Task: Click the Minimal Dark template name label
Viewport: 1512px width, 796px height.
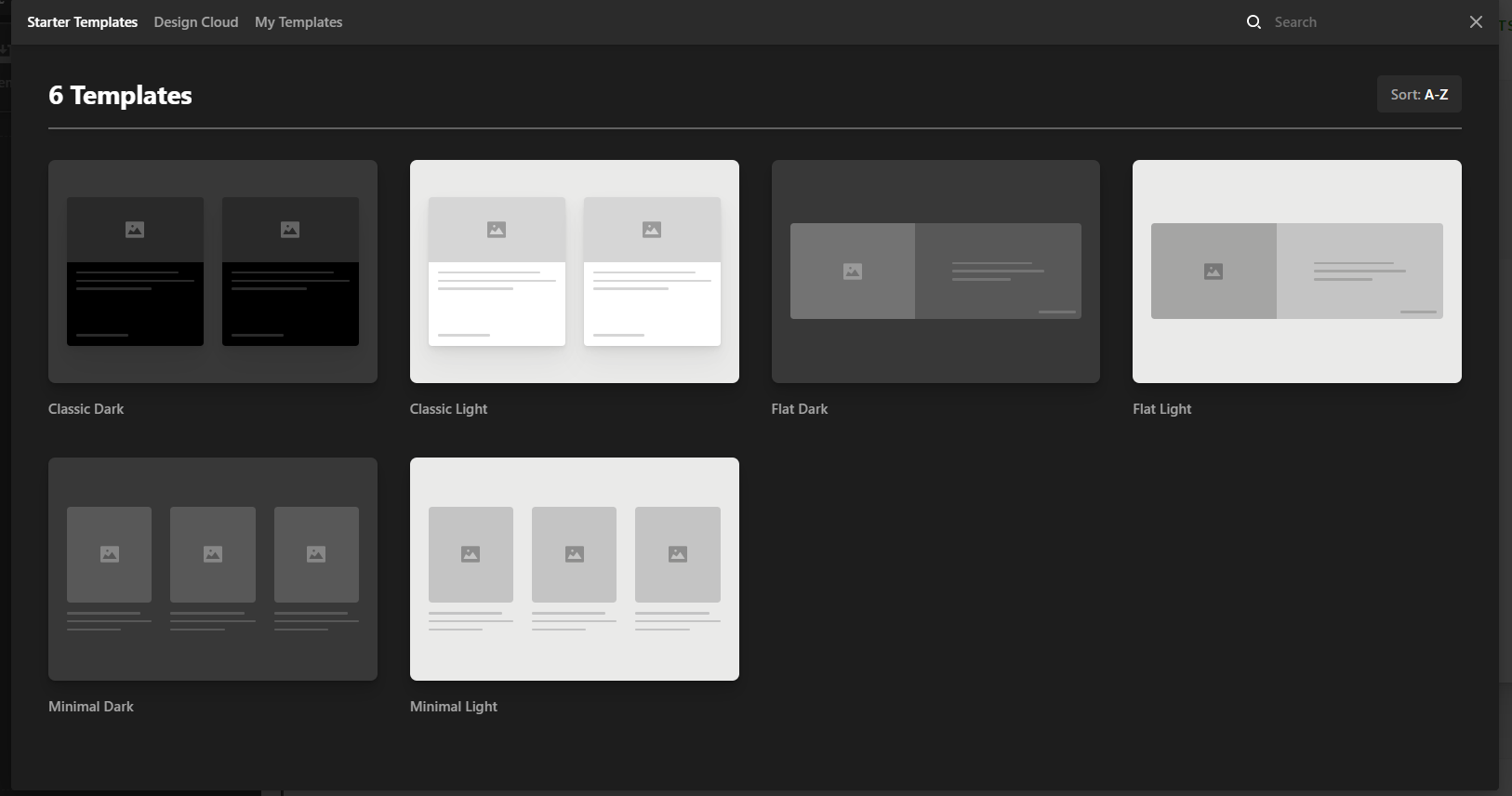Action: (91, 707)
